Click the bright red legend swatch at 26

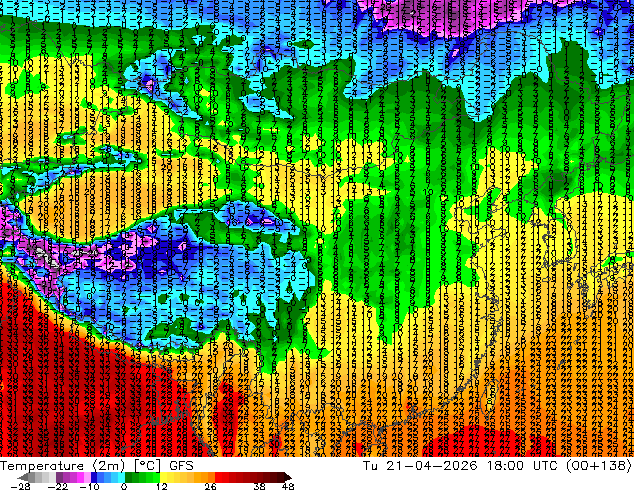(218, 477)
